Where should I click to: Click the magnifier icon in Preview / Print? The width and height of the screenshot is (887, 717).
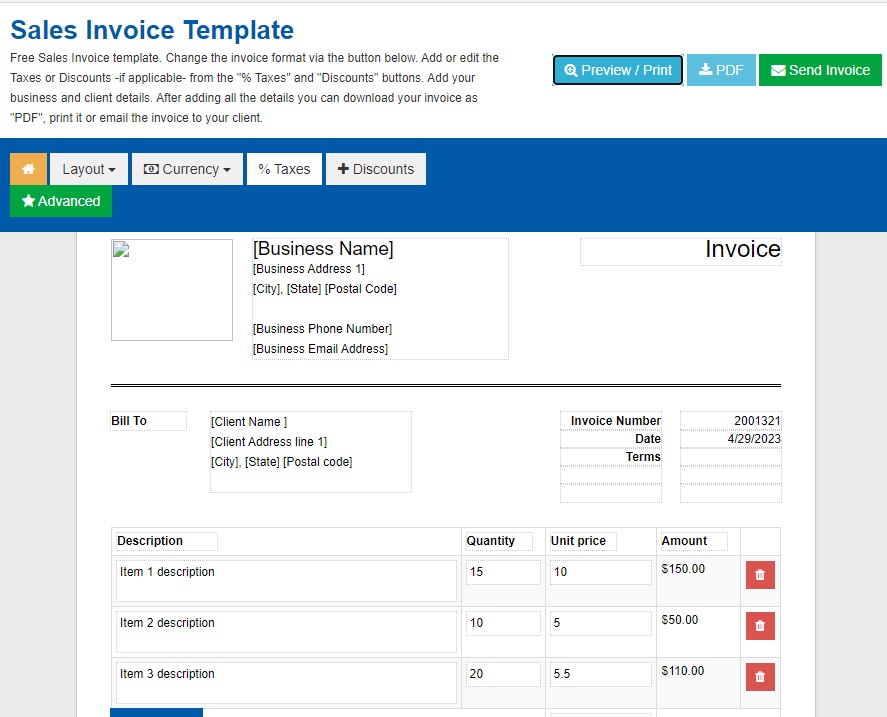(x=572, y=70)
